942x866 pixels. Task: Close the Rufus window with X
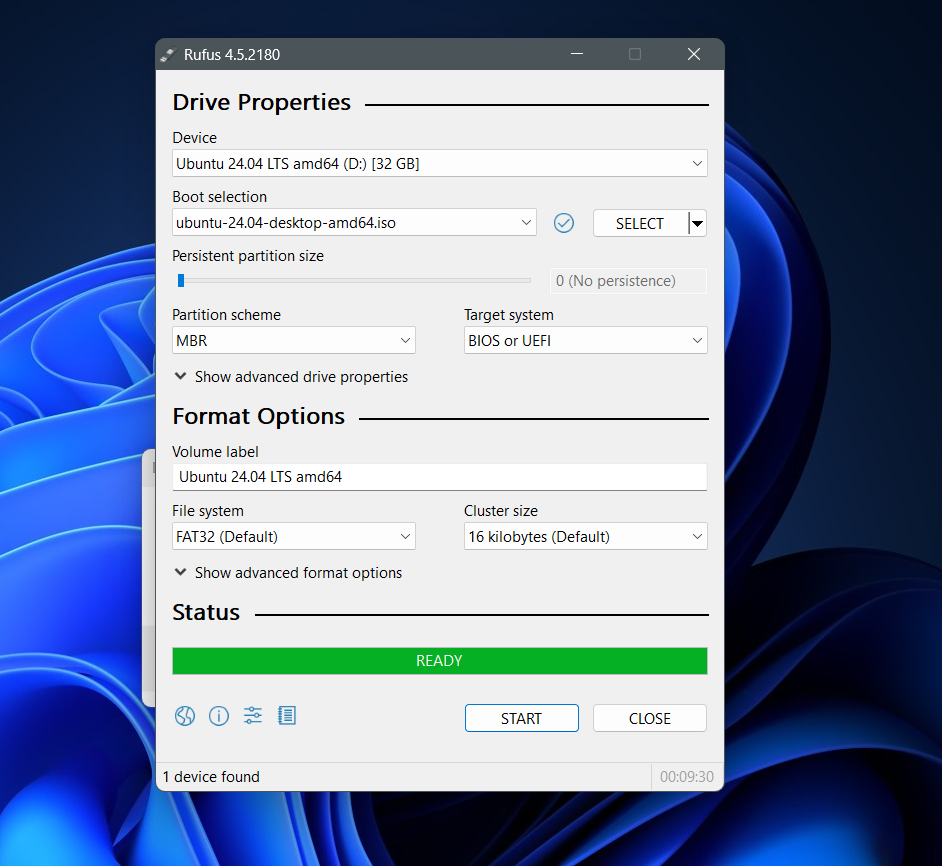pos(694,54)
